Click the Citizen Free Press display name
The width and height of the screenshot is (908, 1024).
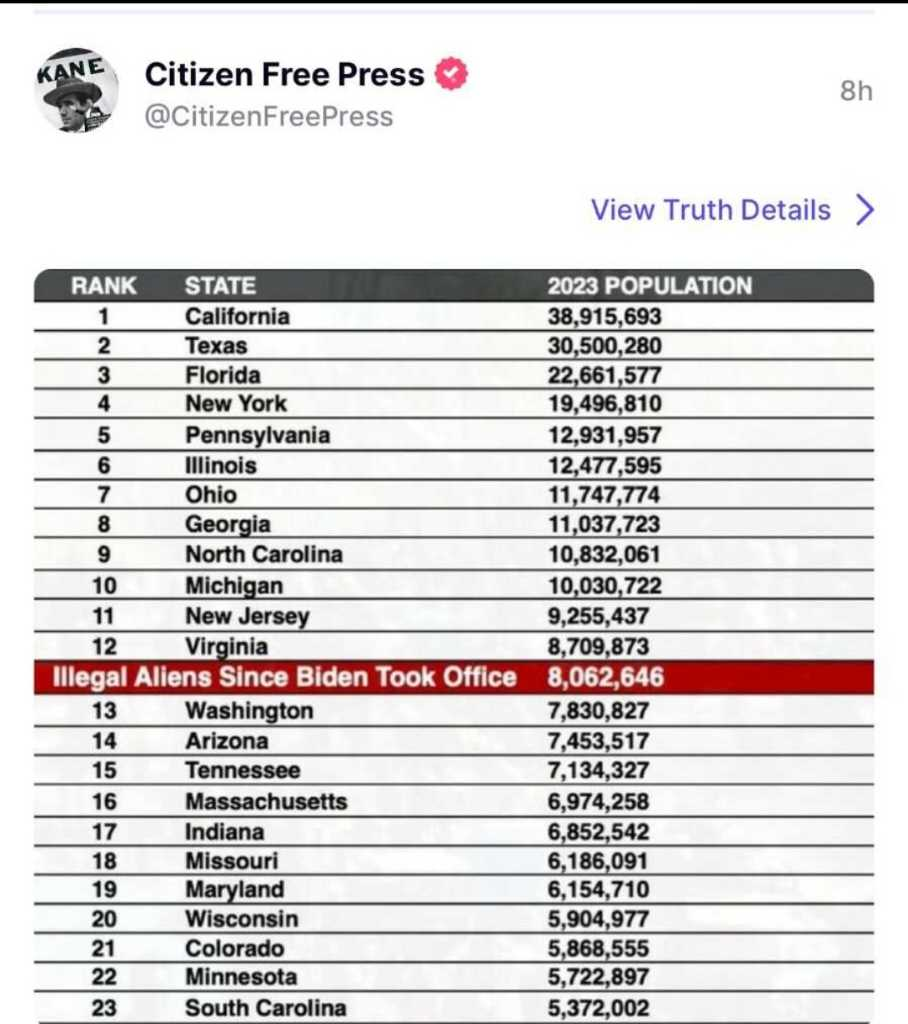pyautogui.click(x=284, y=74)
